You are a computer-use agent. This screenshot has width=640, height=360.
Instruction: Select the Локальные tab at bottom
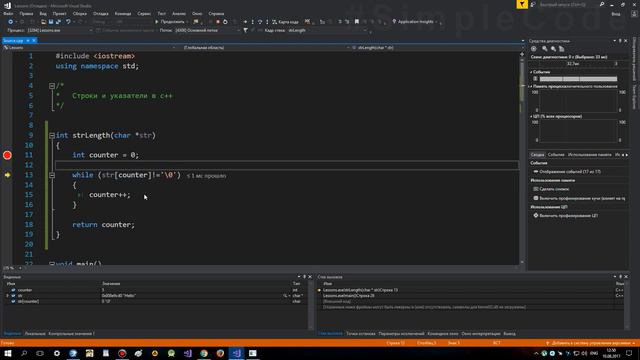[35, 333]
